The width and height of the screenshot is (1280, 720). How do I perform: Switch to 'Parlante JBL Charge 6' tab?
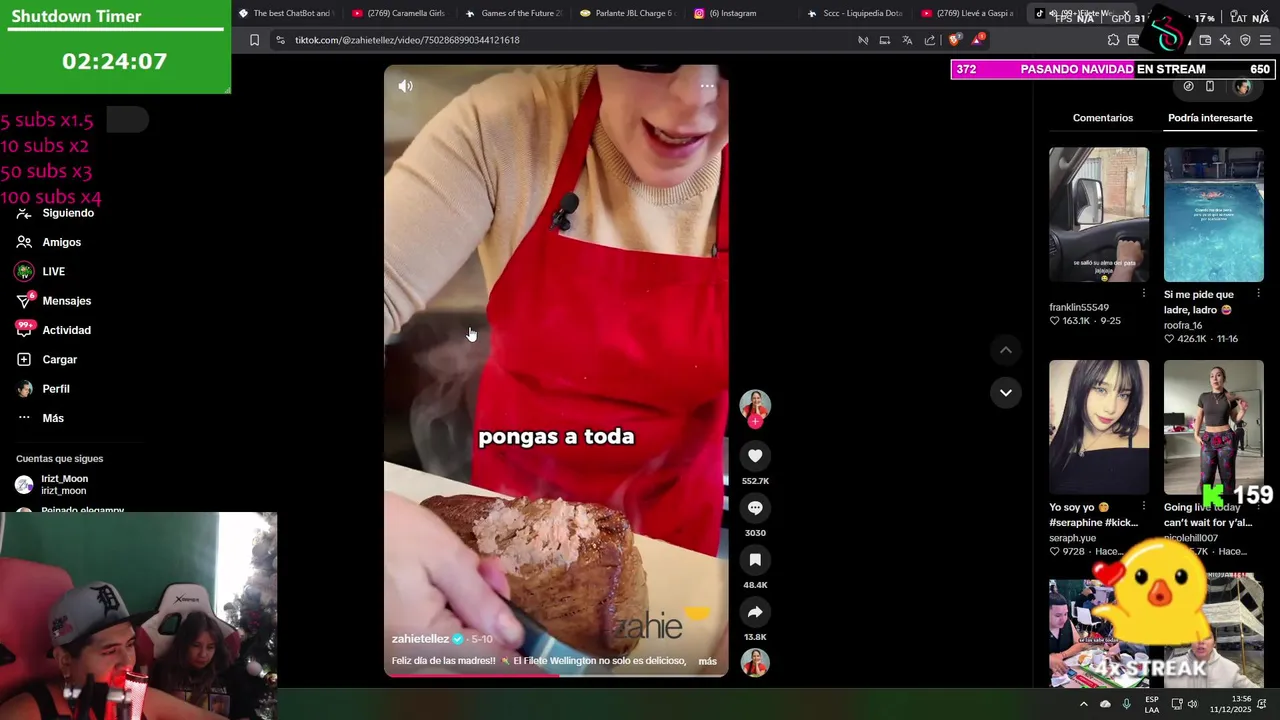[x=628, y=13]
